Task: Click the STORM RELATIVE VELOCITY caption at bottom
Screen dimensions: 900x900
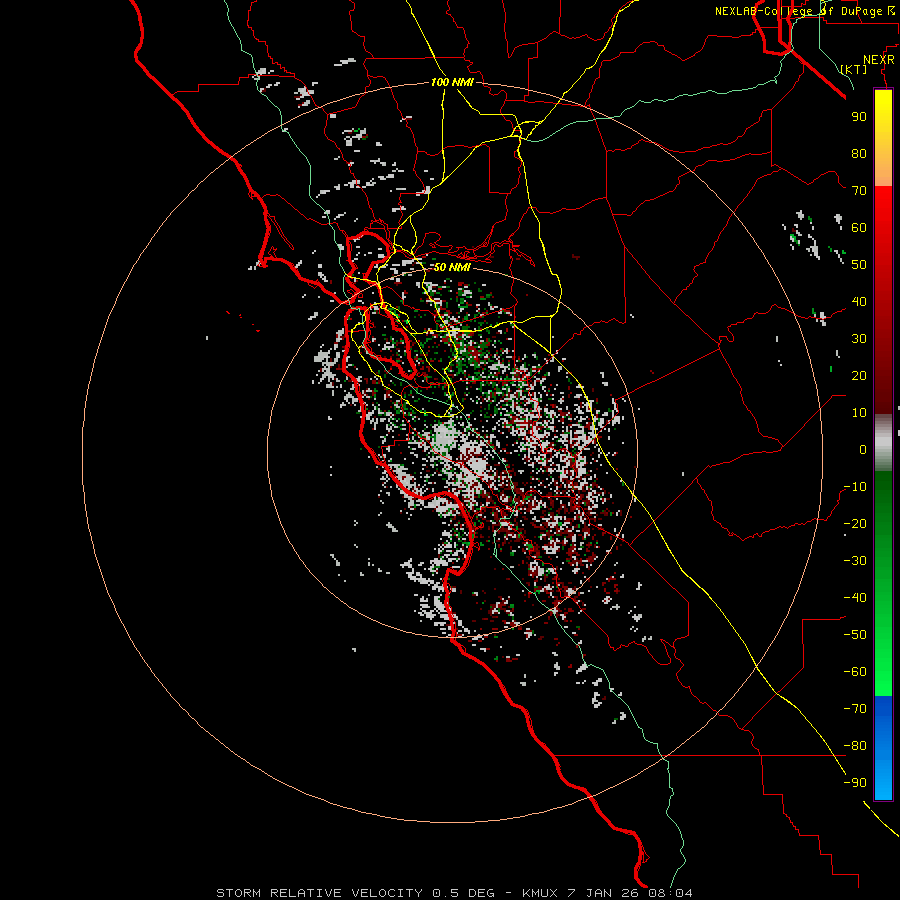Action: 455,893
